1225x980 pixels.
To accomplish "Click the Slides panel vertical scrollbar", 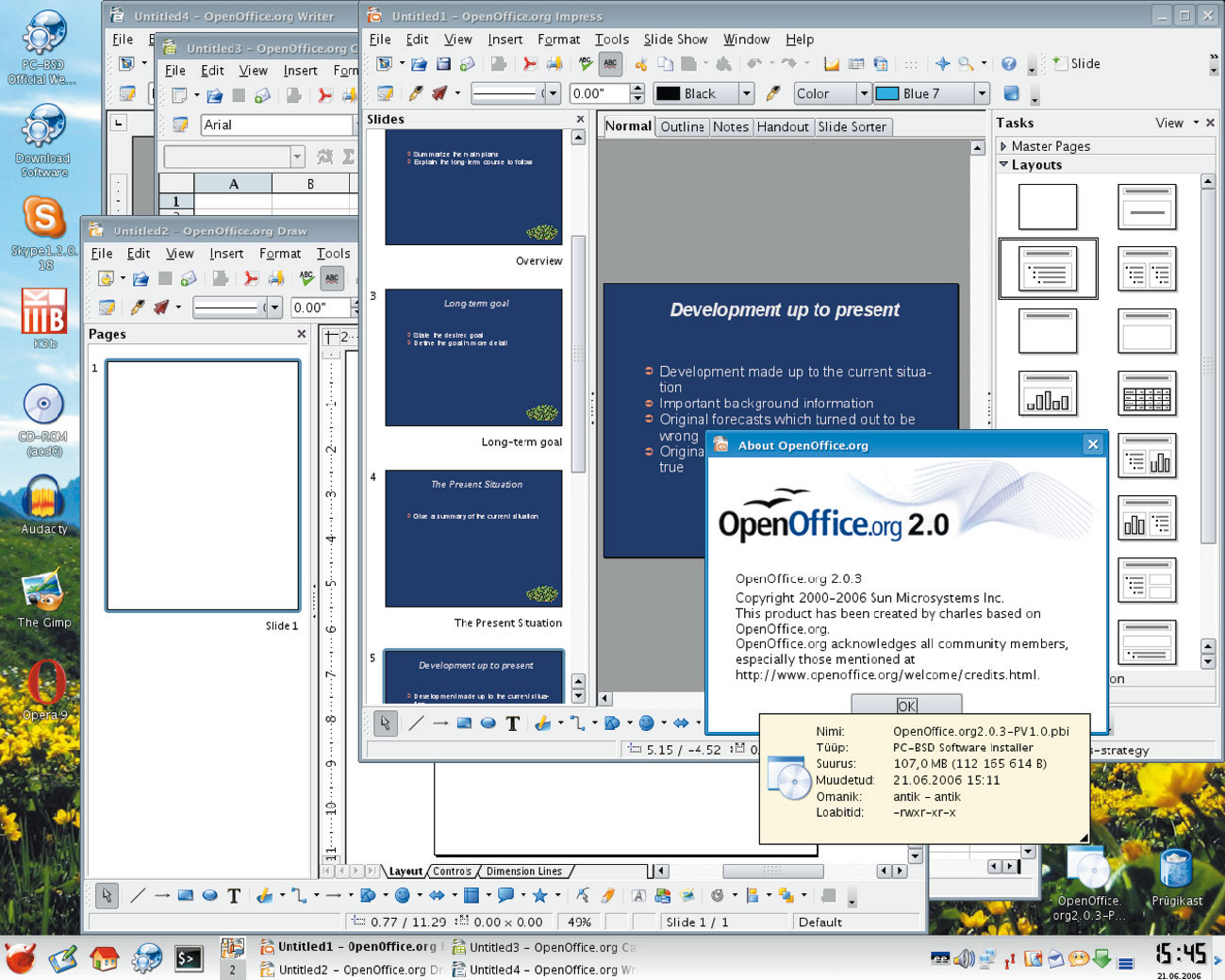I will click(578, 353).
